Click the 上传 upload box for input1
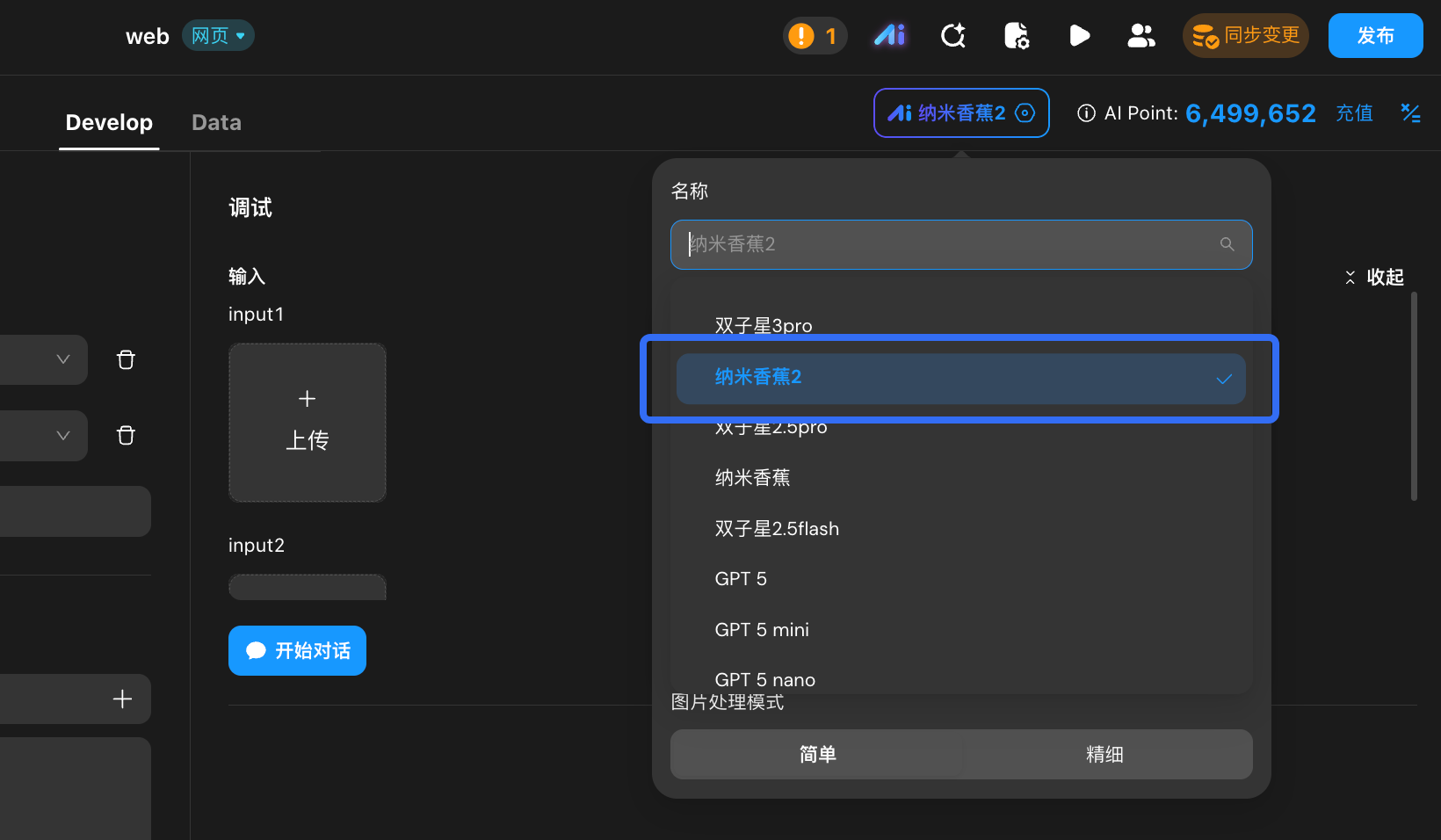The height and width of the screenshot is (840, 1441). pyautogui.click(x=308, y=423)
